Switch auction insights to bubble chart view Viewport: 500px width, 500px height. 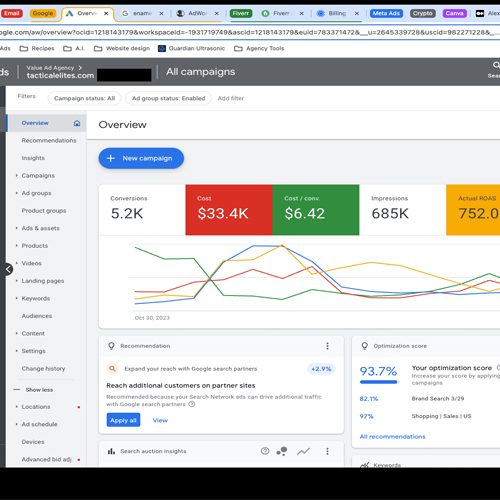282,451
